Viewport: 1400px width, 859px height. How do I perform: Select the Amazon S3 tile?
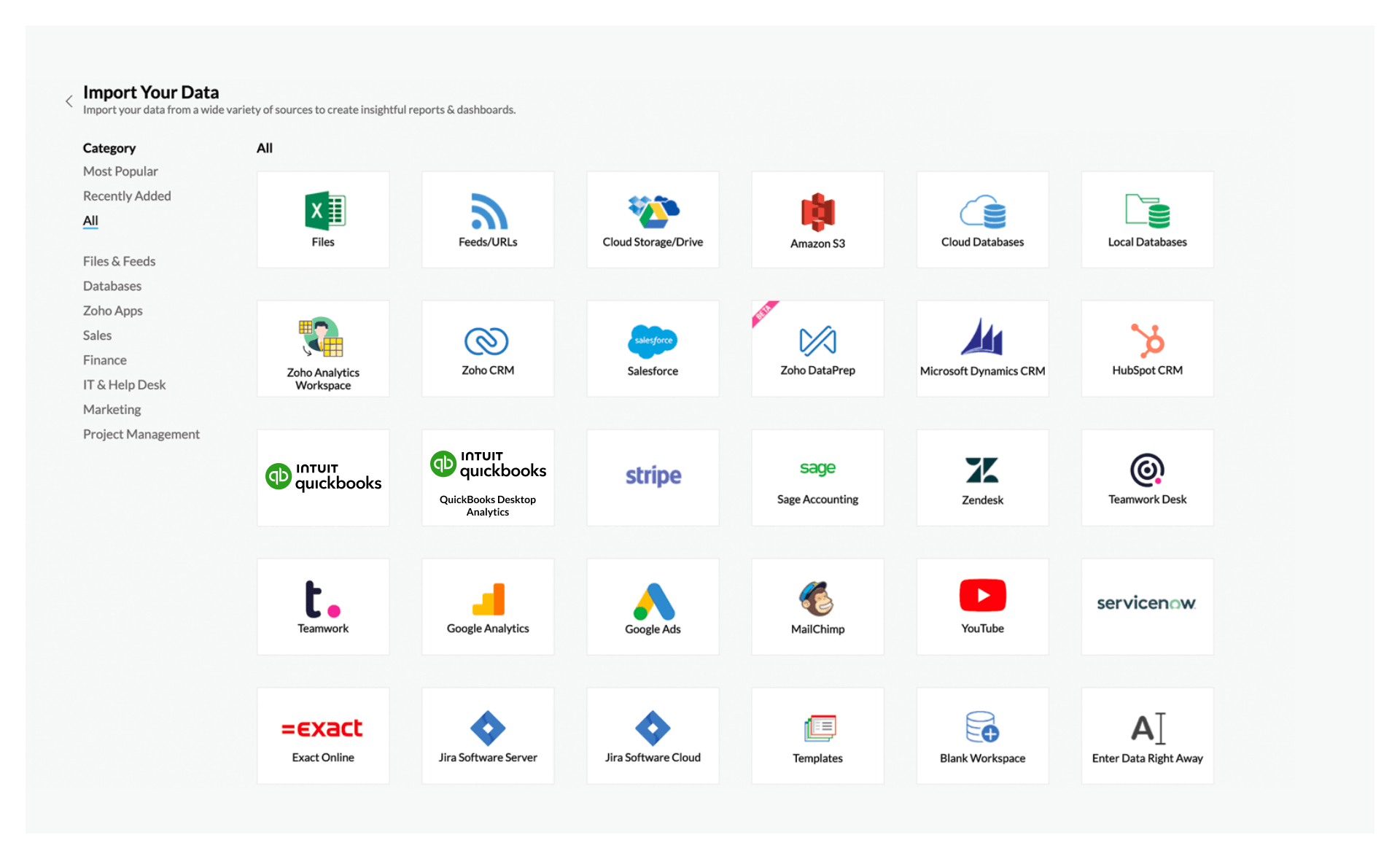817,219
